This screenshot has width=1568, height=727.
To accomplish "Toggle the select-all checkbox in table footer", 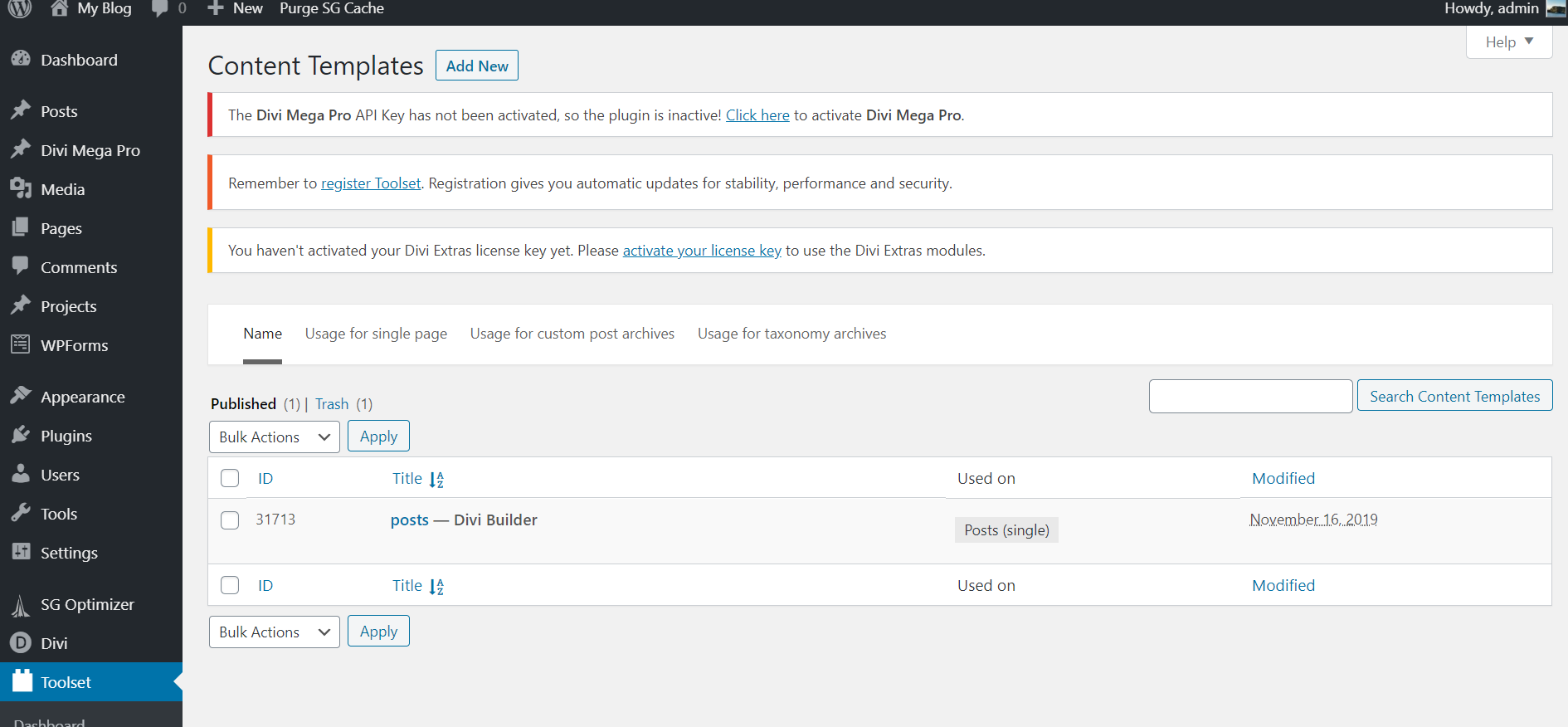I will (230, 585).
